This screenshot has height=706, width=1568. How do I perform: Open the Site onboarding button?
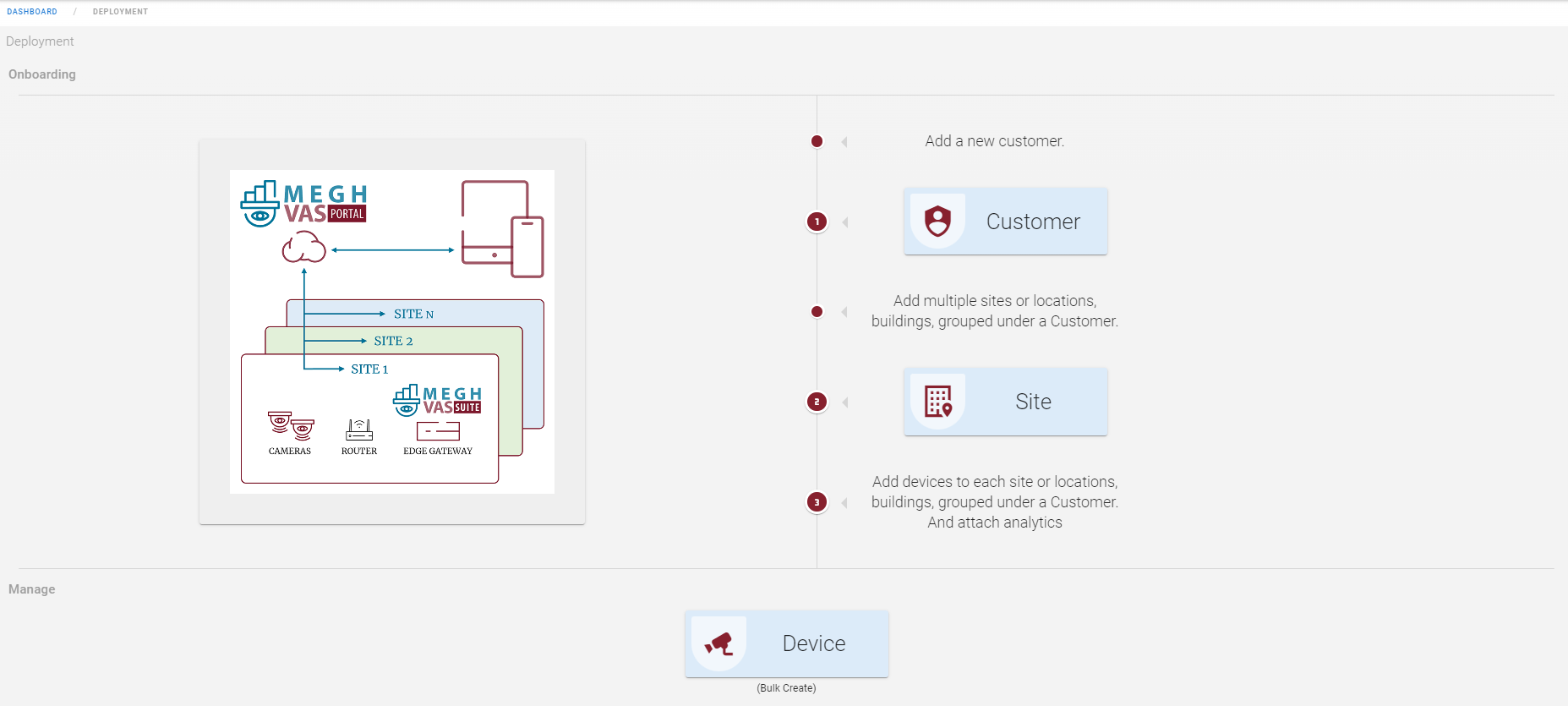pos(1005,402)
